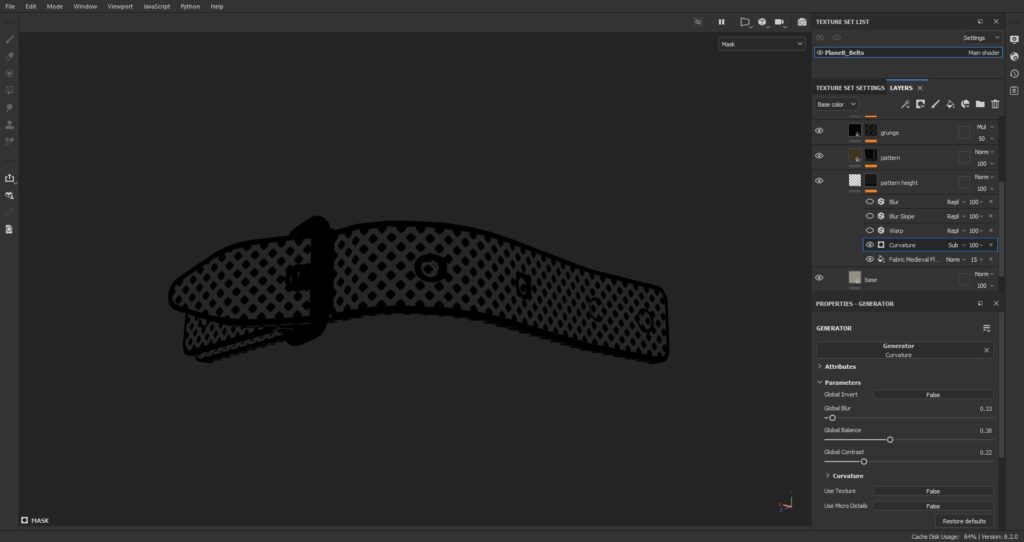1024x542 pixels.
Task: Toggle the Use Micro Details False button
Action: pos(933,506)
